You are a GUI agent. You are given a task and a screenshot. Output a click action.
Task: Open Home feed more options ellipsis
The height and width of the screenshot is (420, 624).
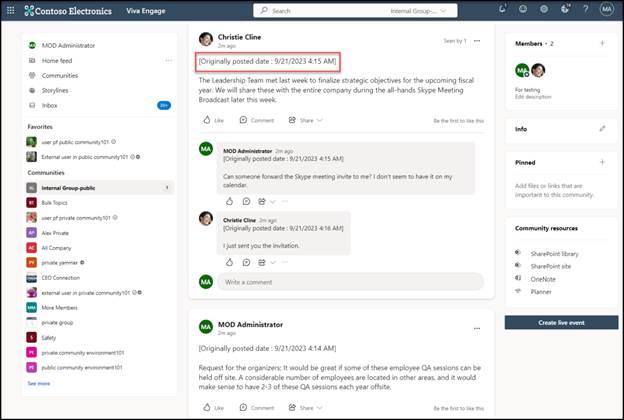(x=169, y=61)
